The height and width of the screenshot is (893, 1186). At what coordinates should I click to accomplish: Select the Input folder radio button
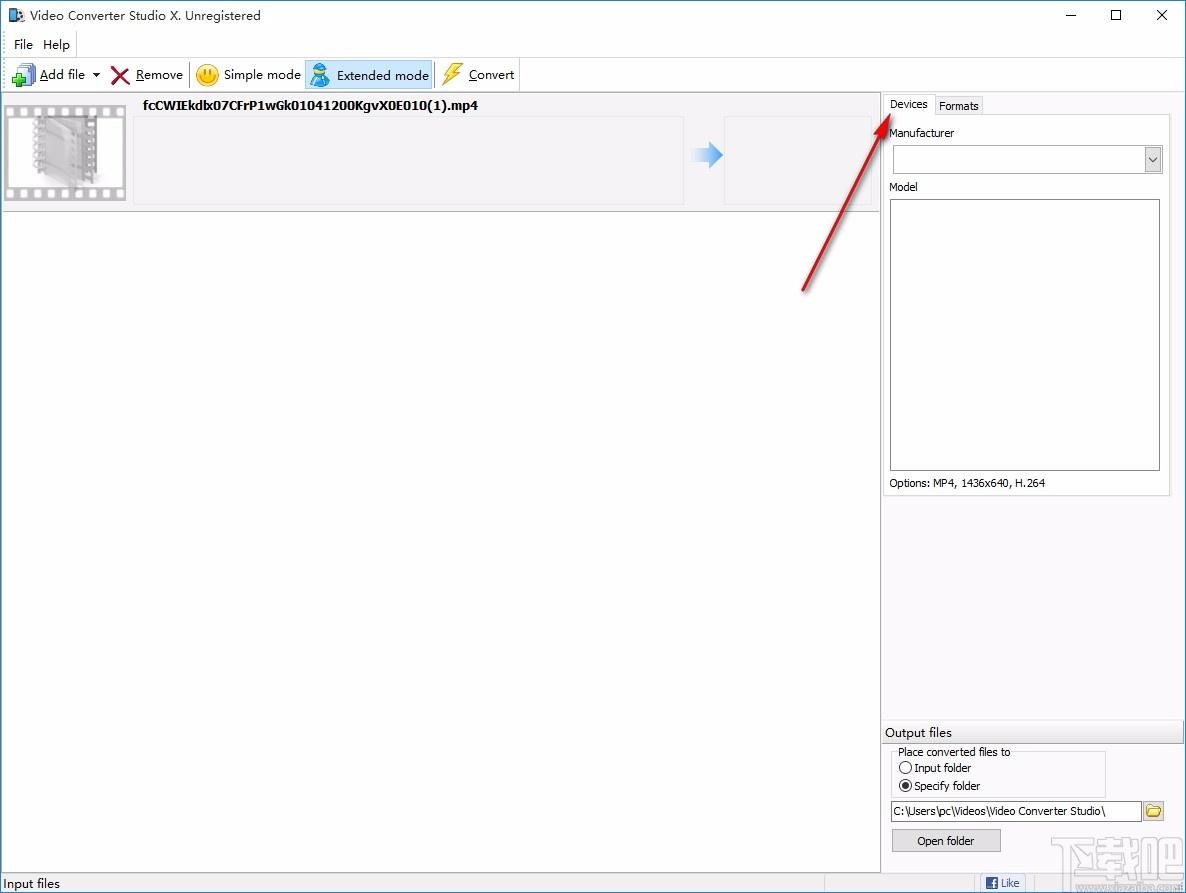pos(905,767)
